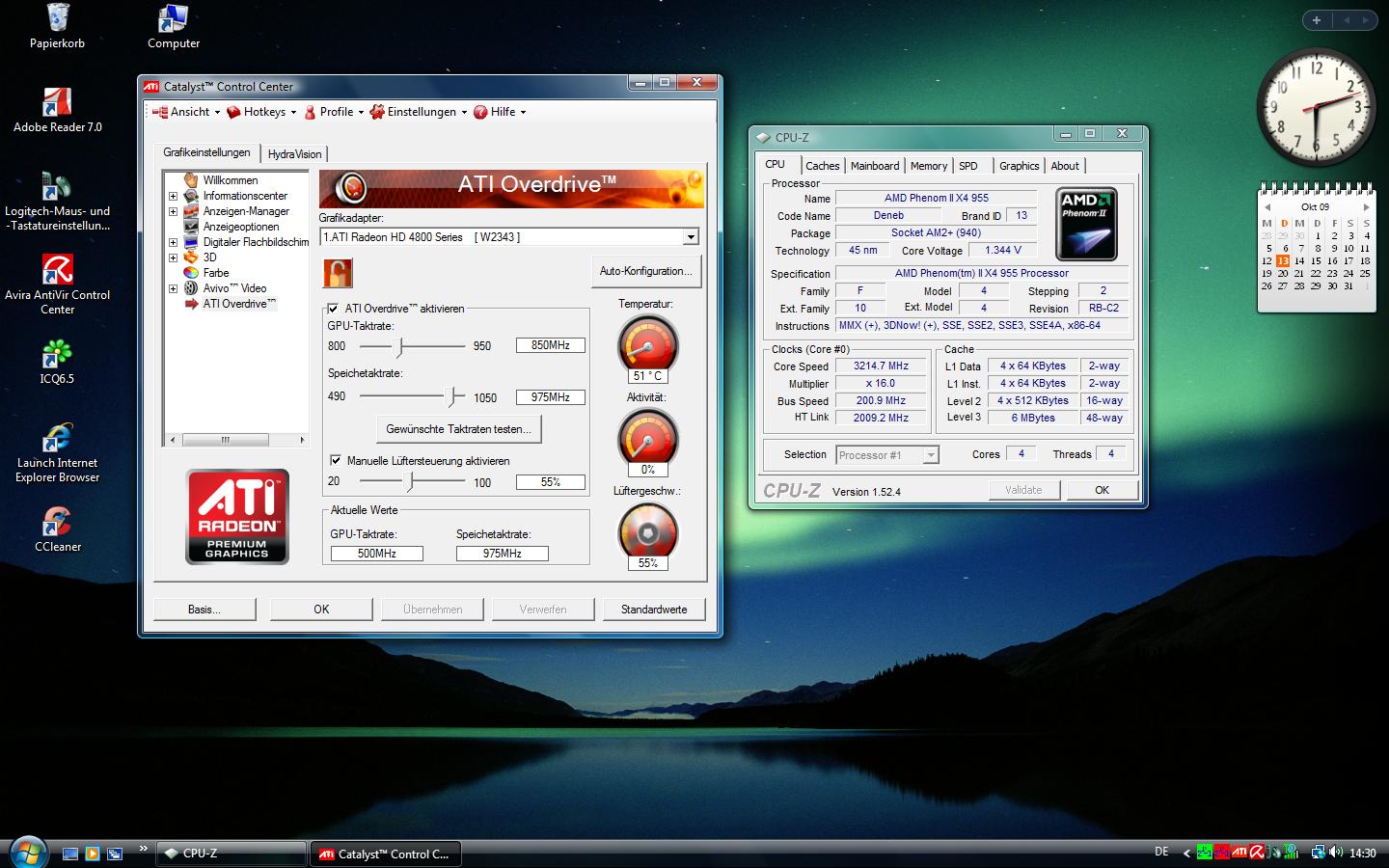This screenshot has width=1389, height=868.
Task: Expand the Informationscenter tree node
Action: coord(174,196)
